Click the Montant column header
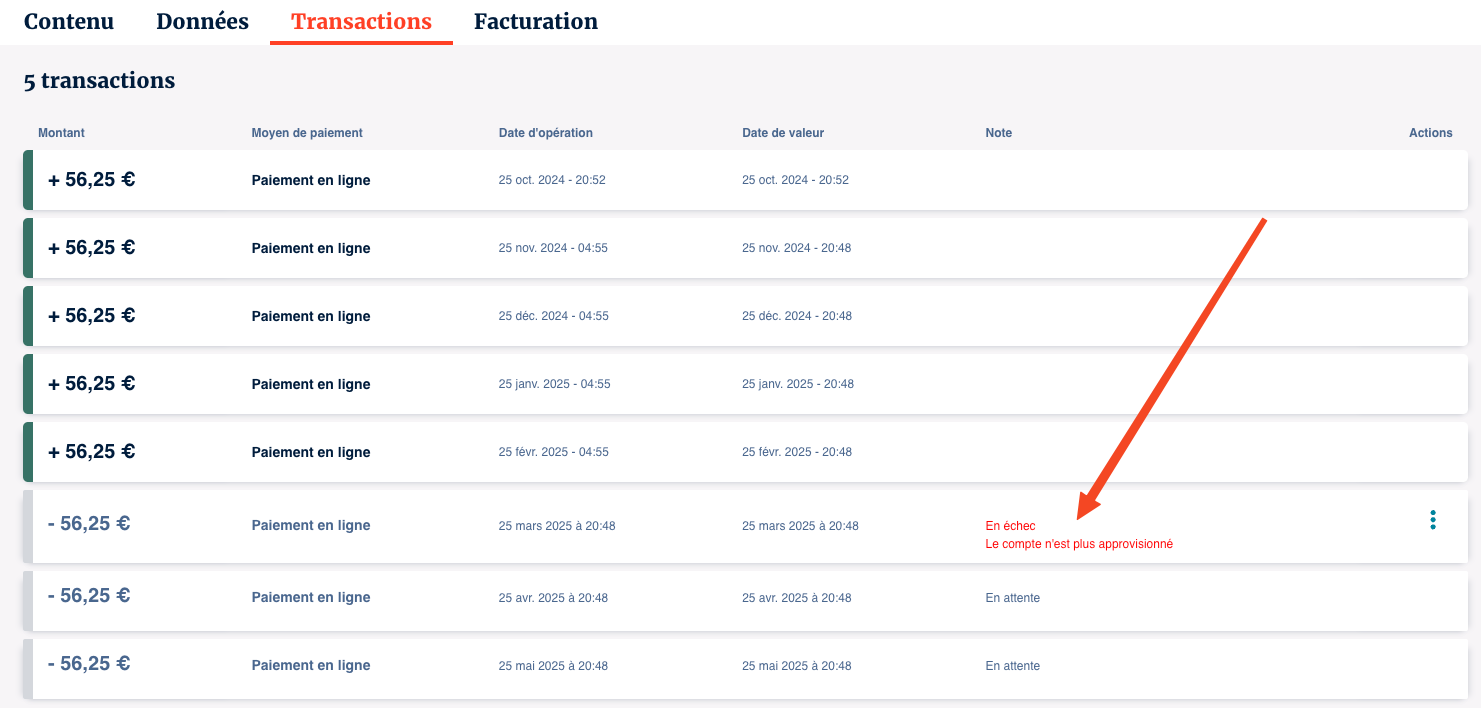Screen dimensions: 1481x708 point(61,133)
